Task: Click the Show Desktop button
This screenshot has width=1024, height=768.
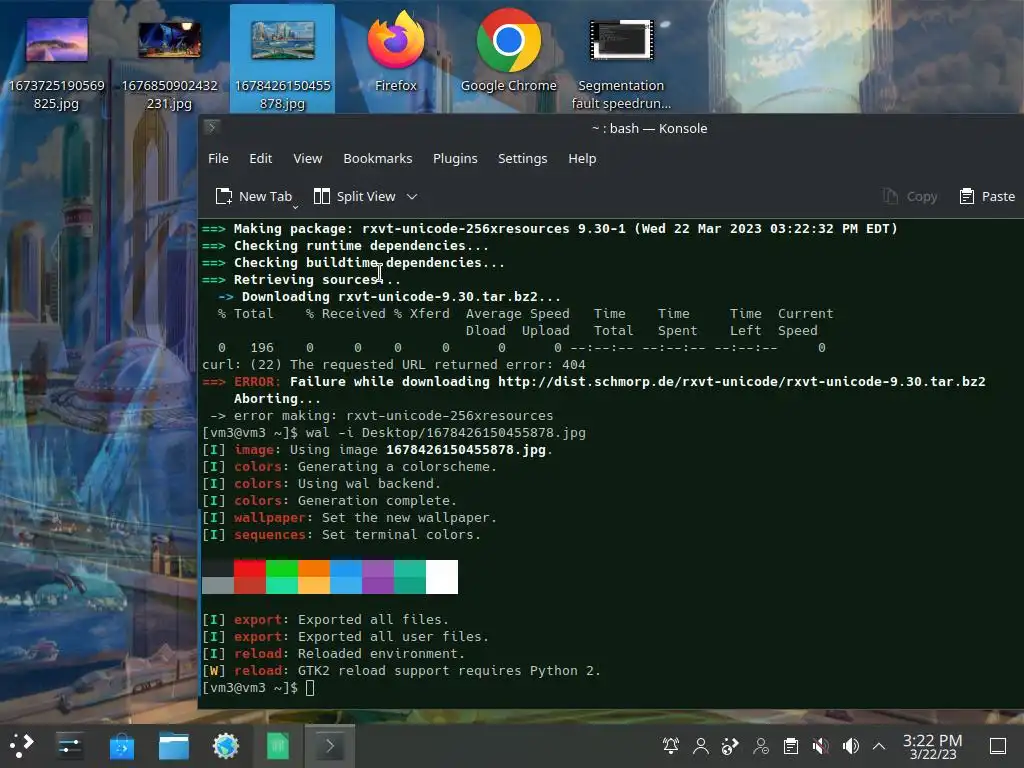Action: [x=998, y=746]
